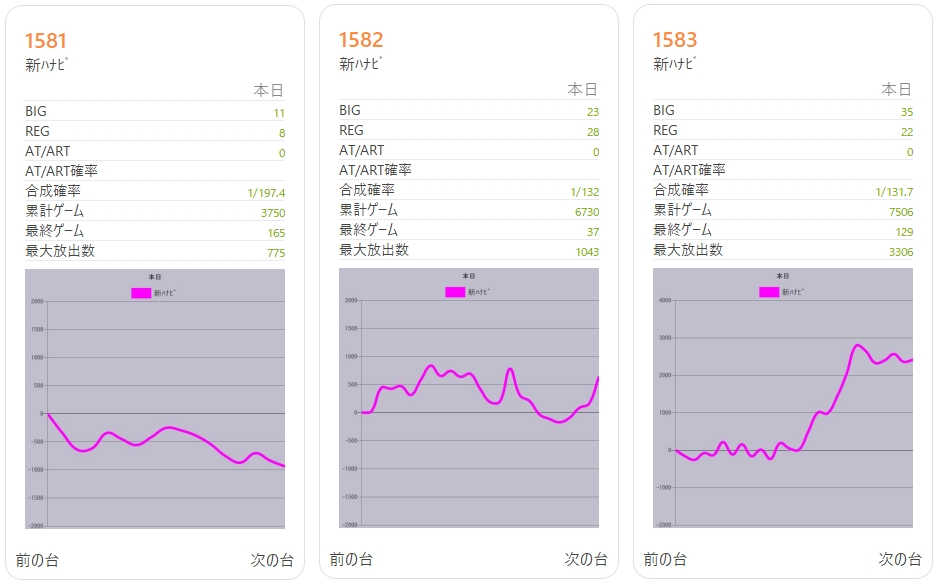Go to 前の台 from machine 1582 card
938x584 pixels.
pos(351,559)
